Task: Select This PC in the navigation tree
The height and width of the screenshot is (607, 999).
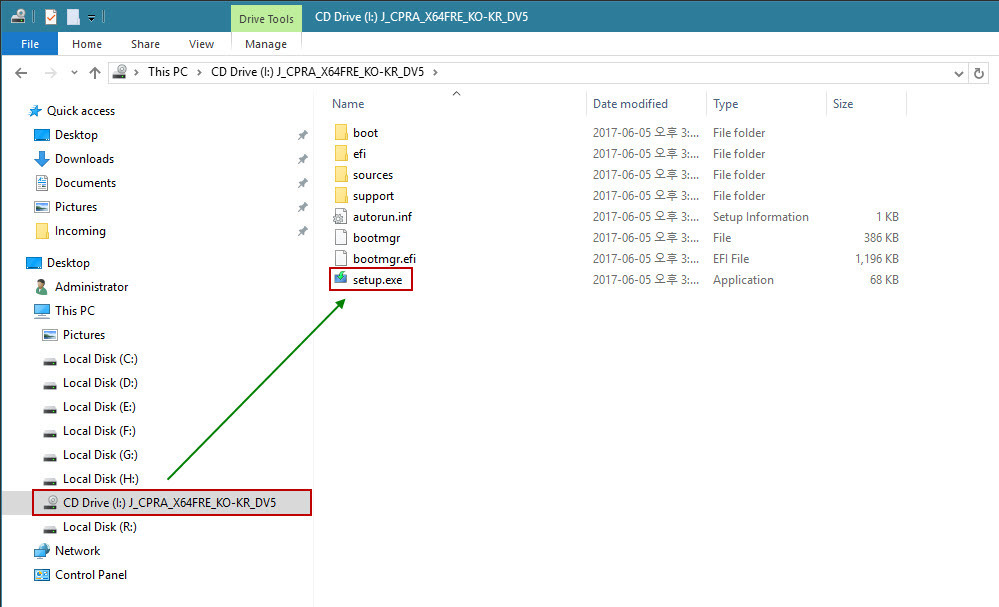Action: pyautogui.click(x=75, y=311)
